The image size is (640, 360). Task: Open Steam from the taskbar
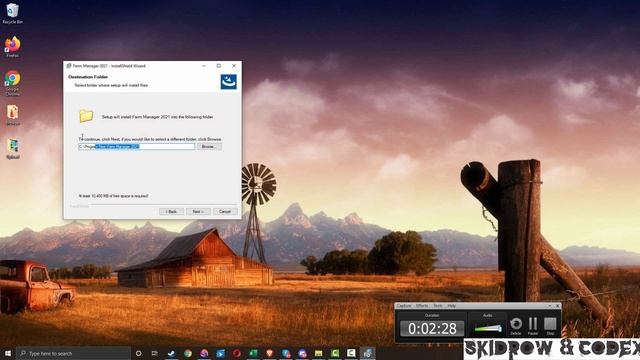[171, 353]
